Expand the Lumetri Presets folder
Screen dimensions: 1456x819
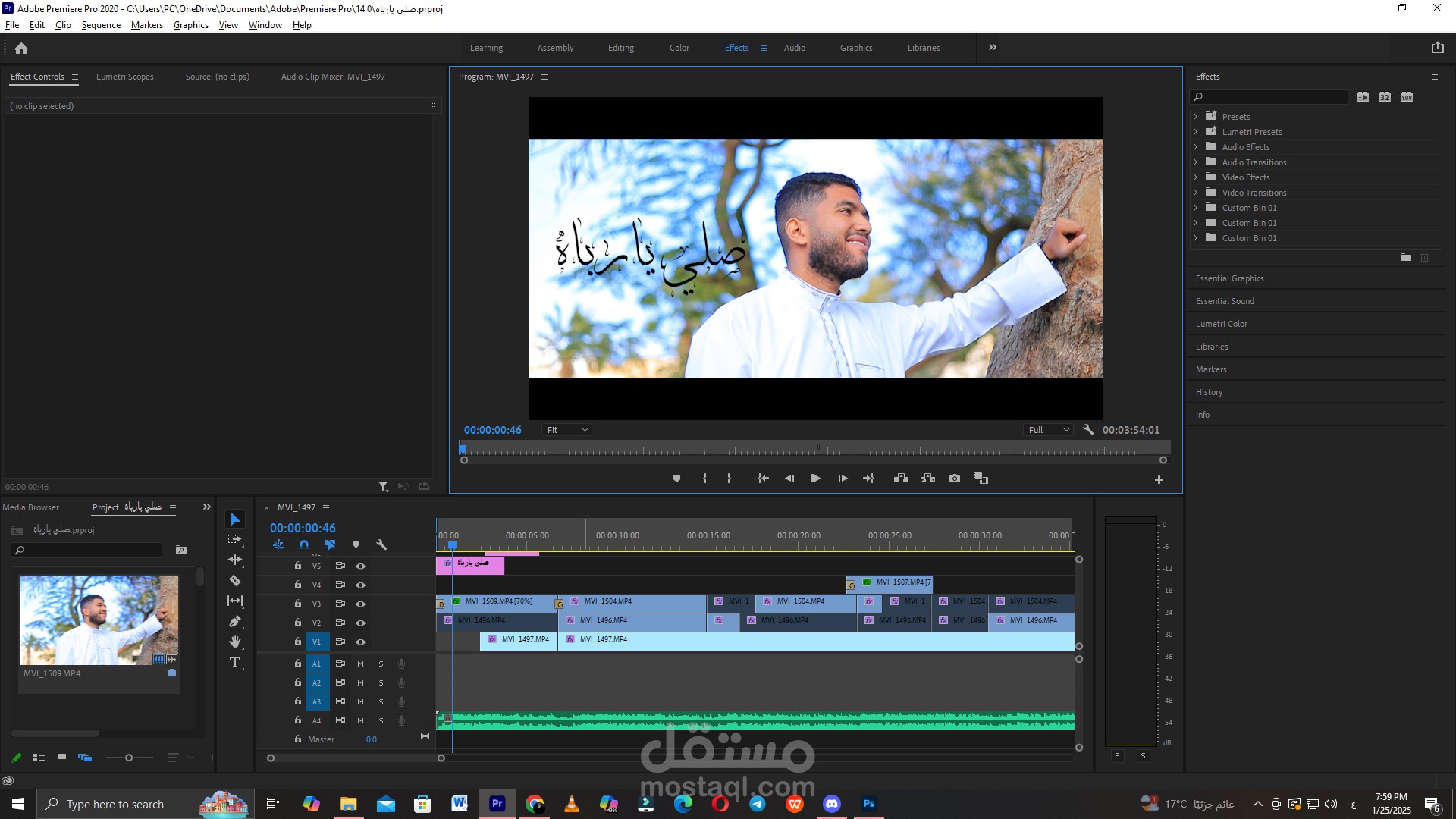pos(1196,132)
